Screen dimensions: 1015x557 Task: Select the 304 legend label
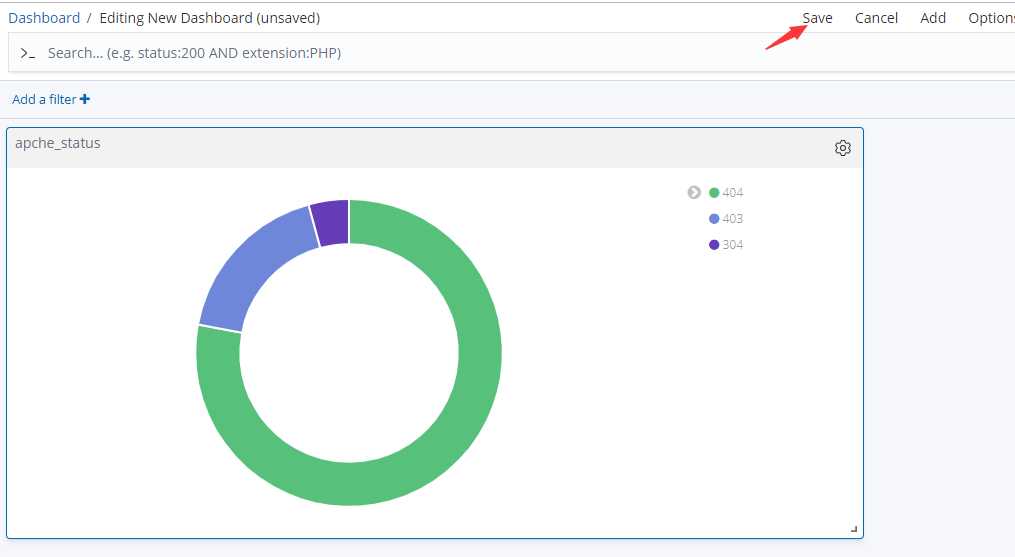[x=733, y=245]
